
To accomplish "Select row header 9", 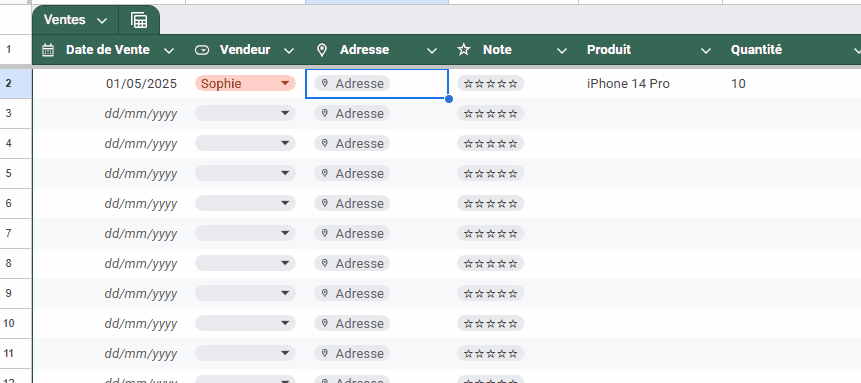I will (x=16, y=293).
